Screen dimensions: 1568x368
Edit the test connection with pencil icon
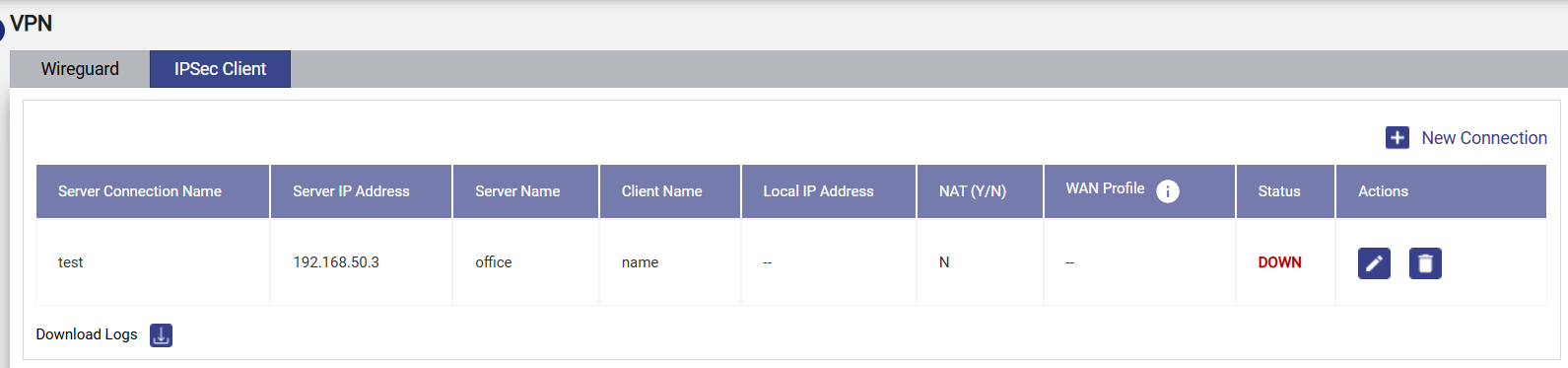(1374, 263)
